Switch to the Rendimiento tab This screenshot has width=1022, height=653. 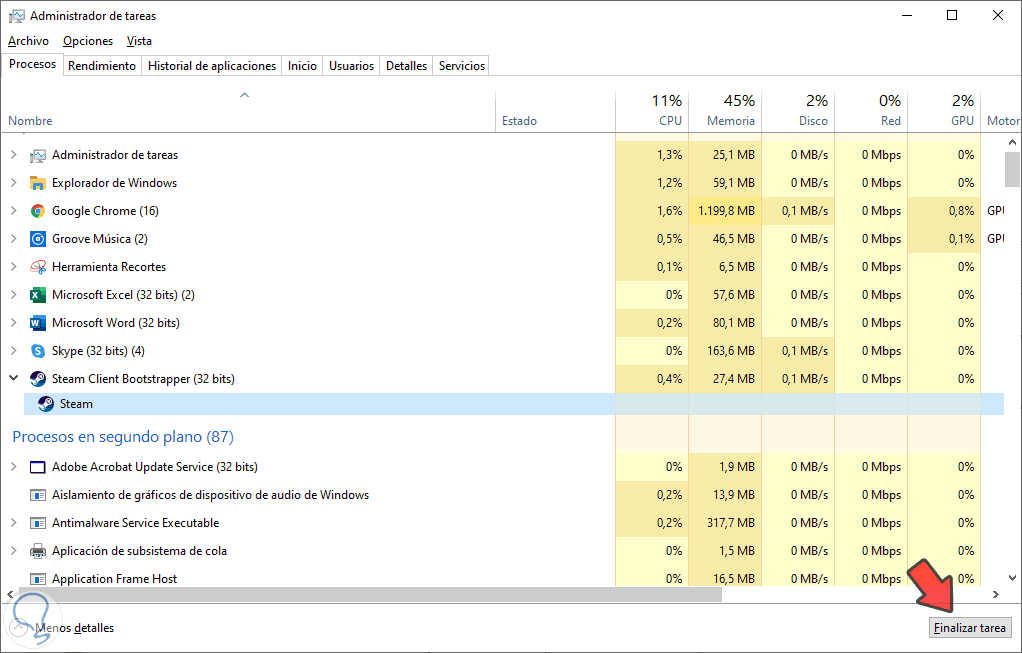pyautogui.click(x=102, y=66)
